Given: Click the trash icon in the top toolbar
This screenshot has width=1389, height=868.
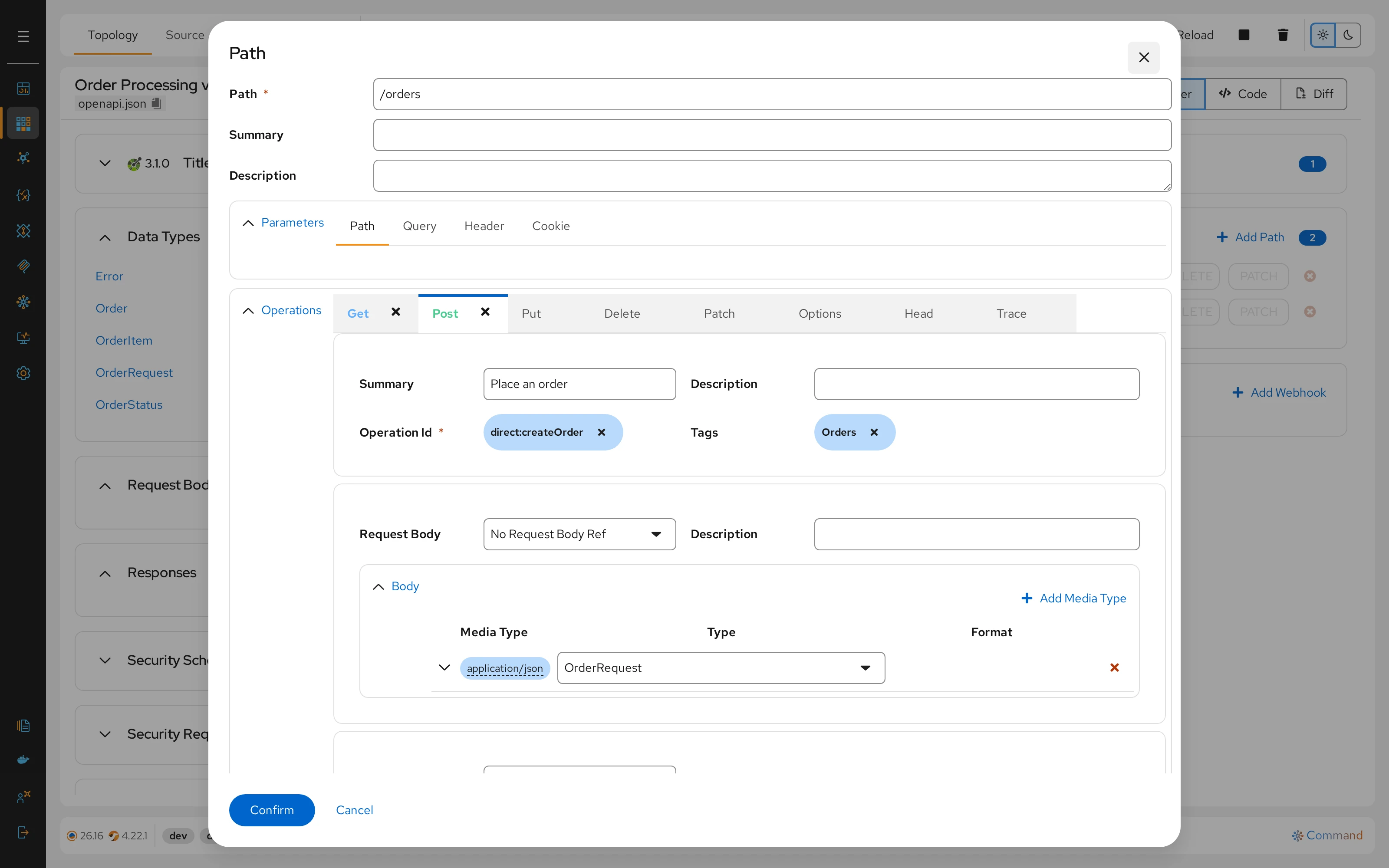Looking at the screenshot, I should (1283, 35).
